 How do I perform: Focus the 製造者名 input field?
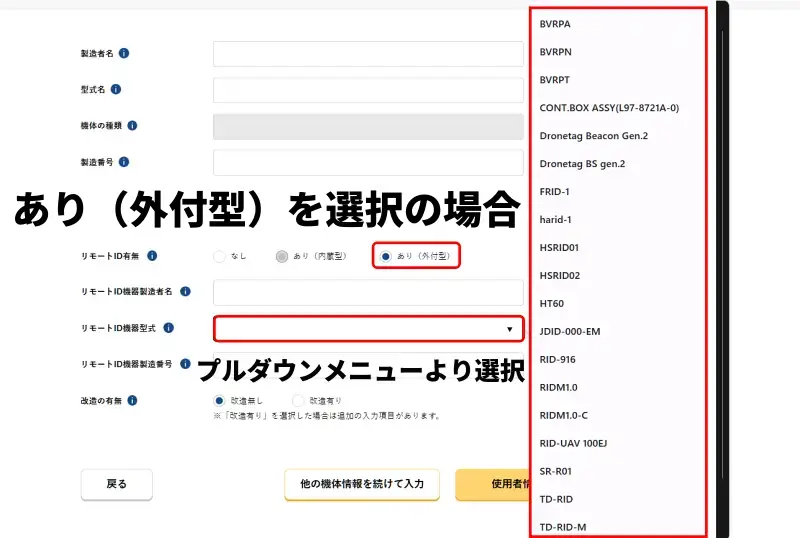pos(368,54)
